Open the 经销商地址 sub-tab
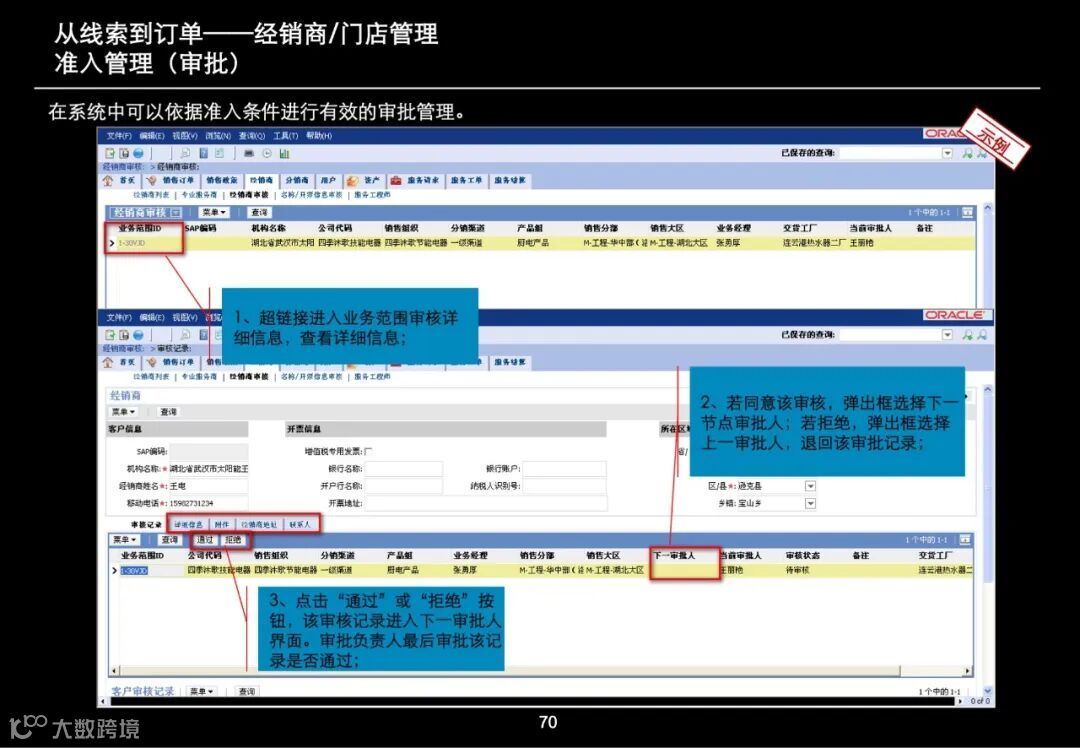Image resolution: width=1080 pixels, height=748 pixels. pos(259,525)
